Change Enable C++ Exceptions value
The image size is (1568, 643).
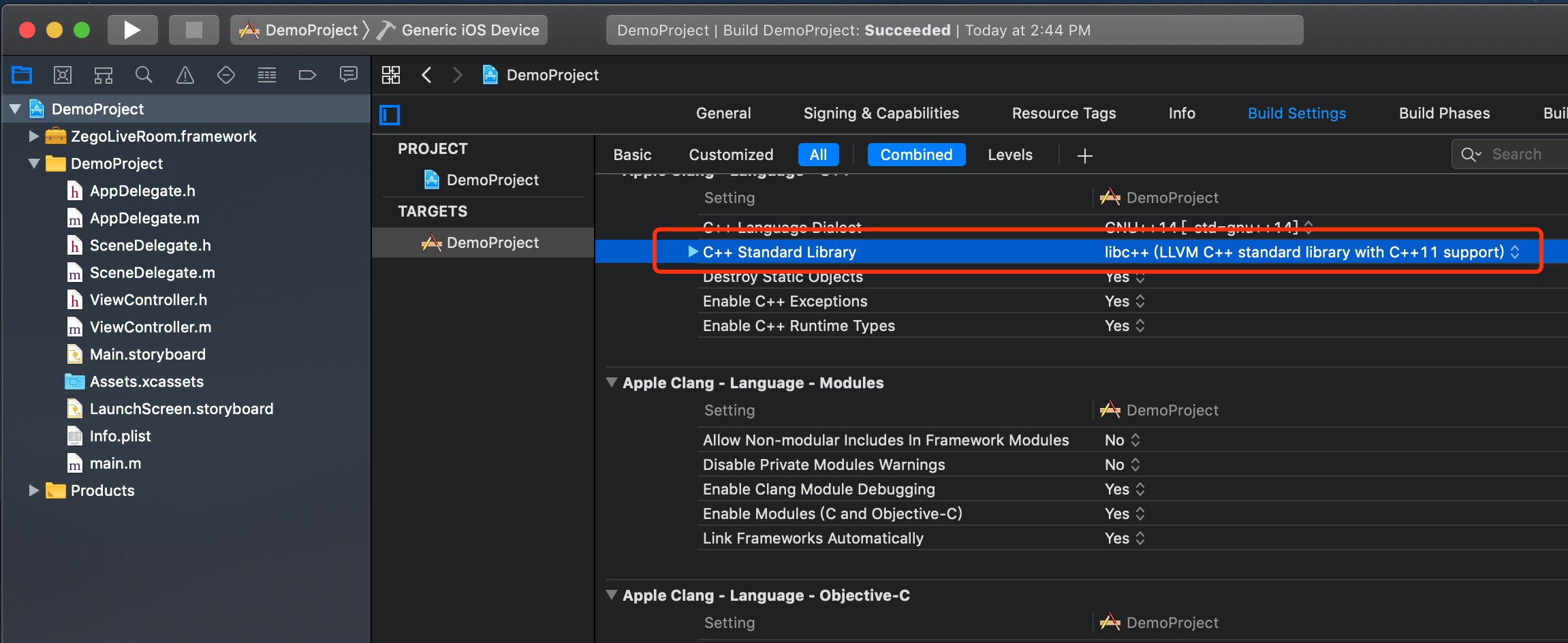(1125, 301)
